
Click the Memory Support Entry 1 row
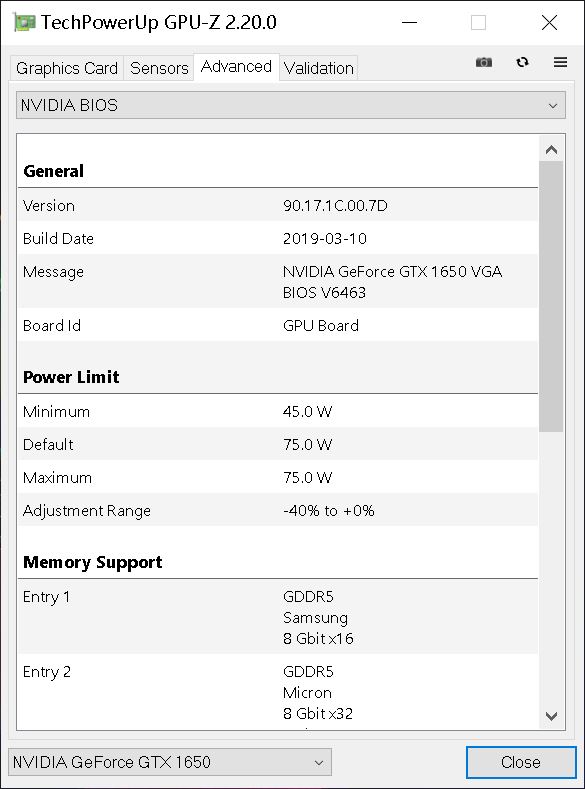click(278, 617)
